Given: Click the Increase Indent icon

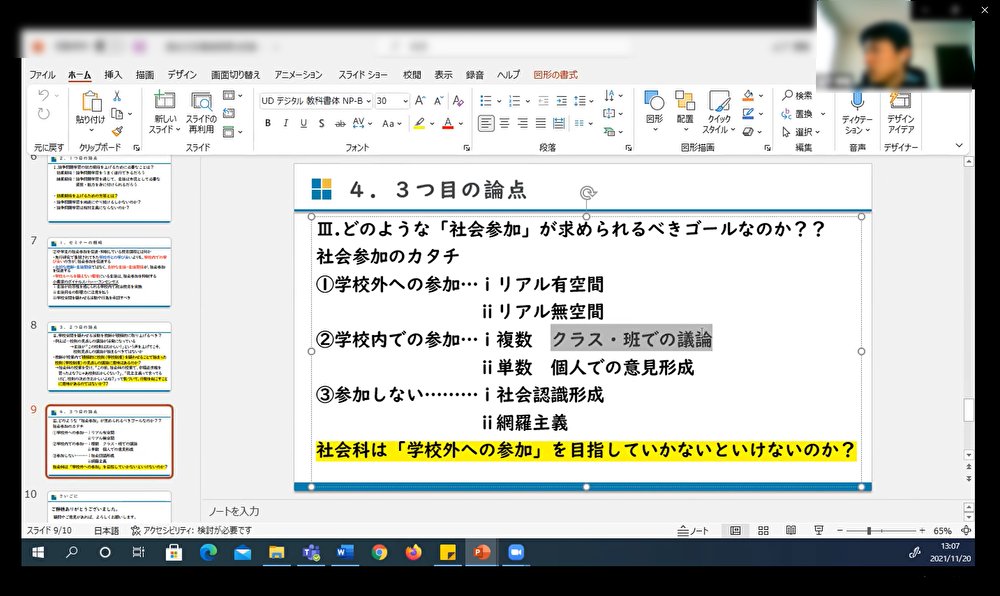Looking at the screenshot, I should [561, 101].
